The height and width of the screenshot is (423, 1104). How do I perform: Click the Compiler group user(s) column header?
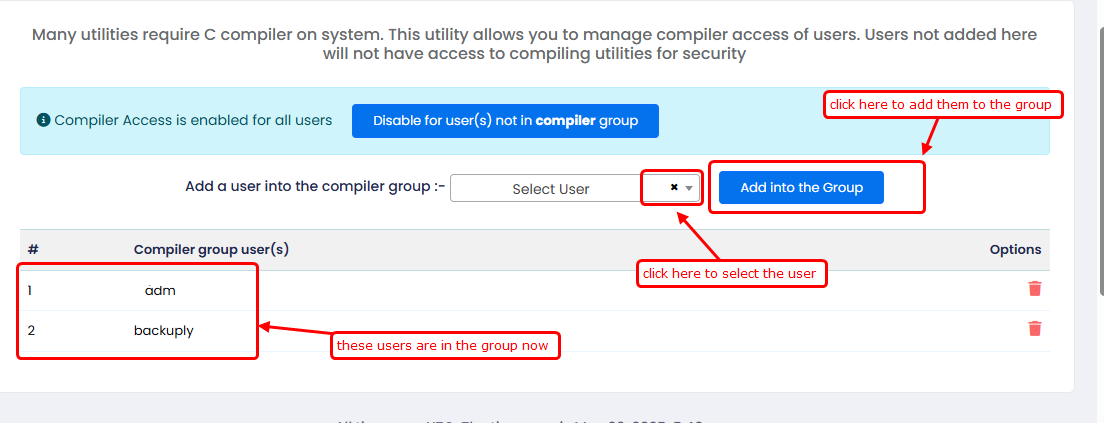pyautogui.click(x=211, y=249)
